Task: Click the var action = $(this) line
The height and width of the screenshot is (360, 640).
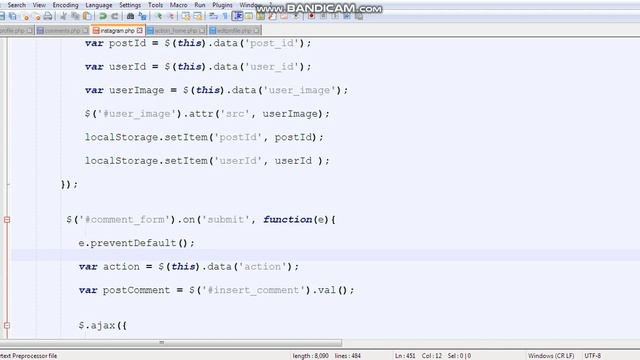Action: click(189, 267)
